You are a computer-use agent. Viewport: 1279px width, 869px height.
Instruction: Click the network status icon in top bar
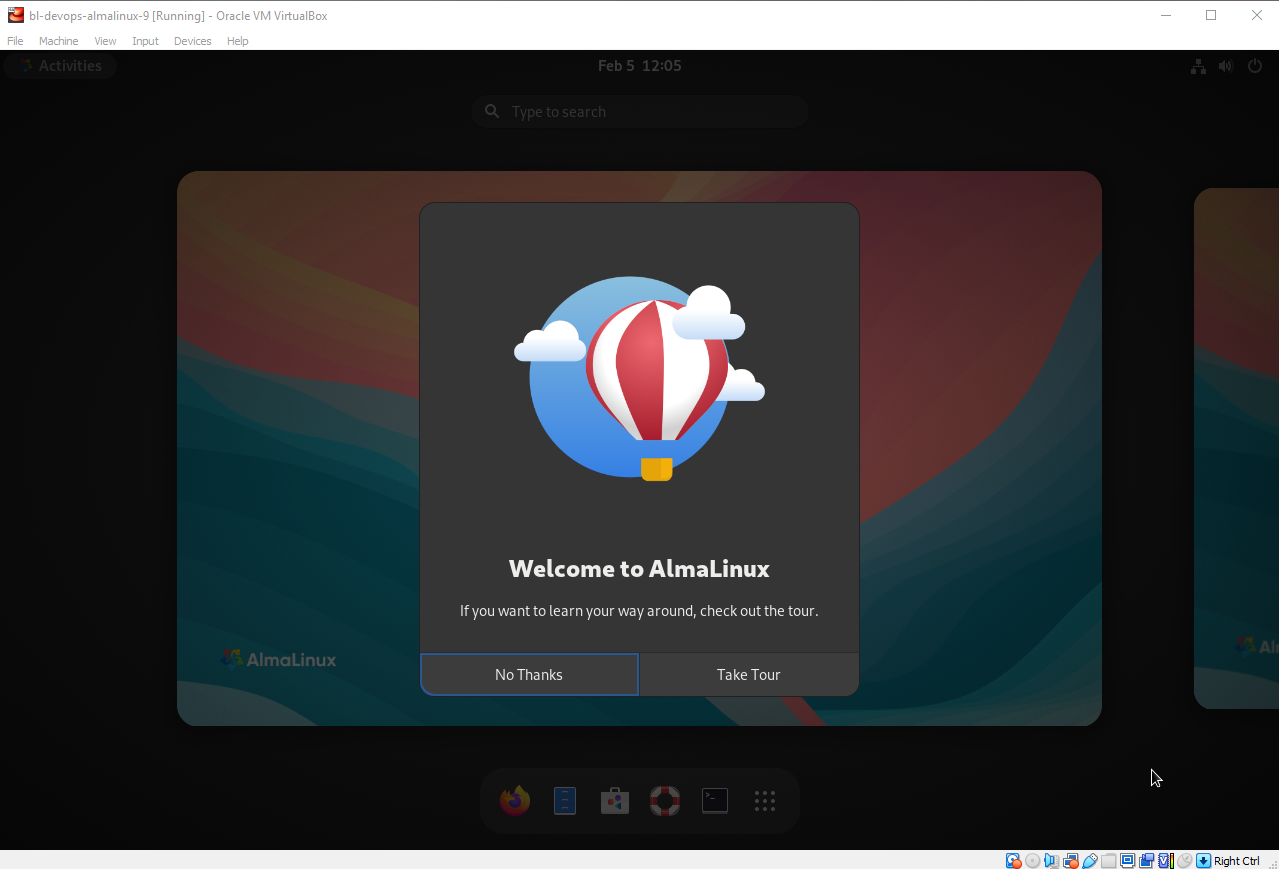1198,66
